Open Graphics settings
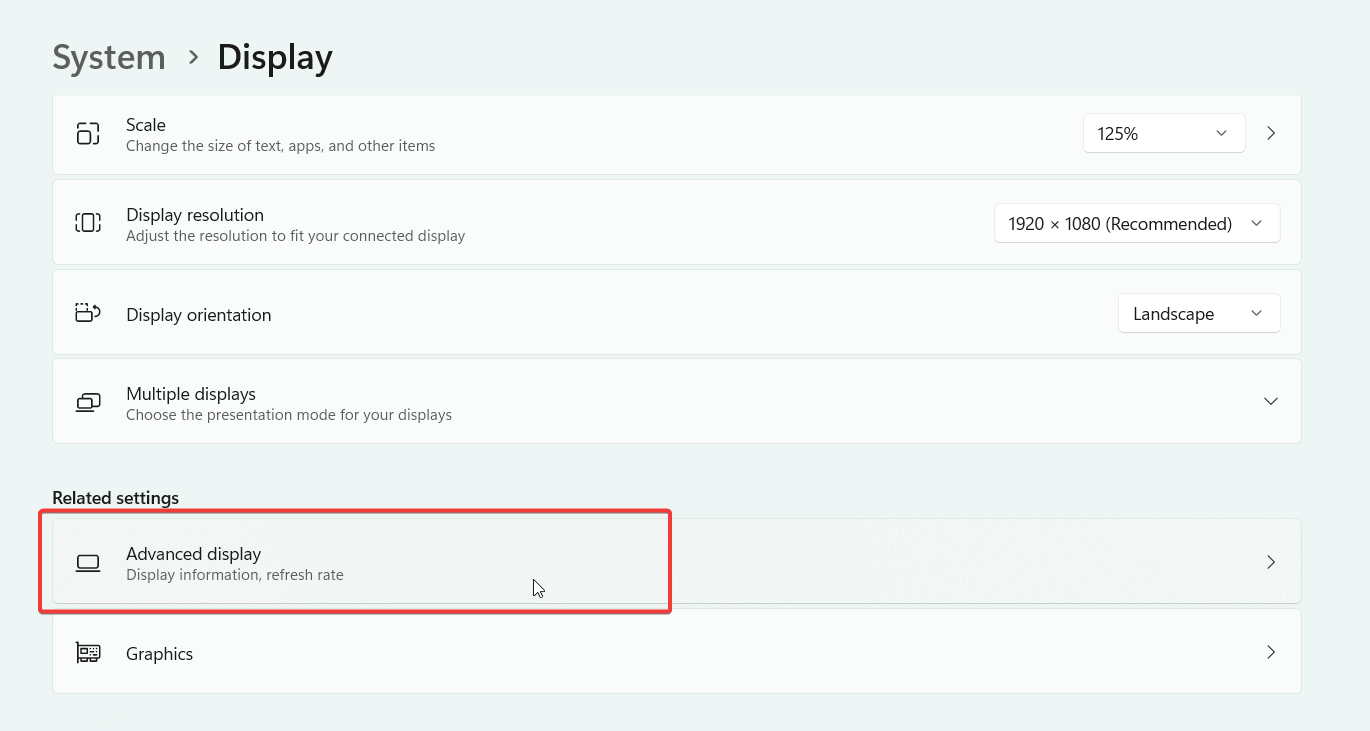 [x=677, y=652]
